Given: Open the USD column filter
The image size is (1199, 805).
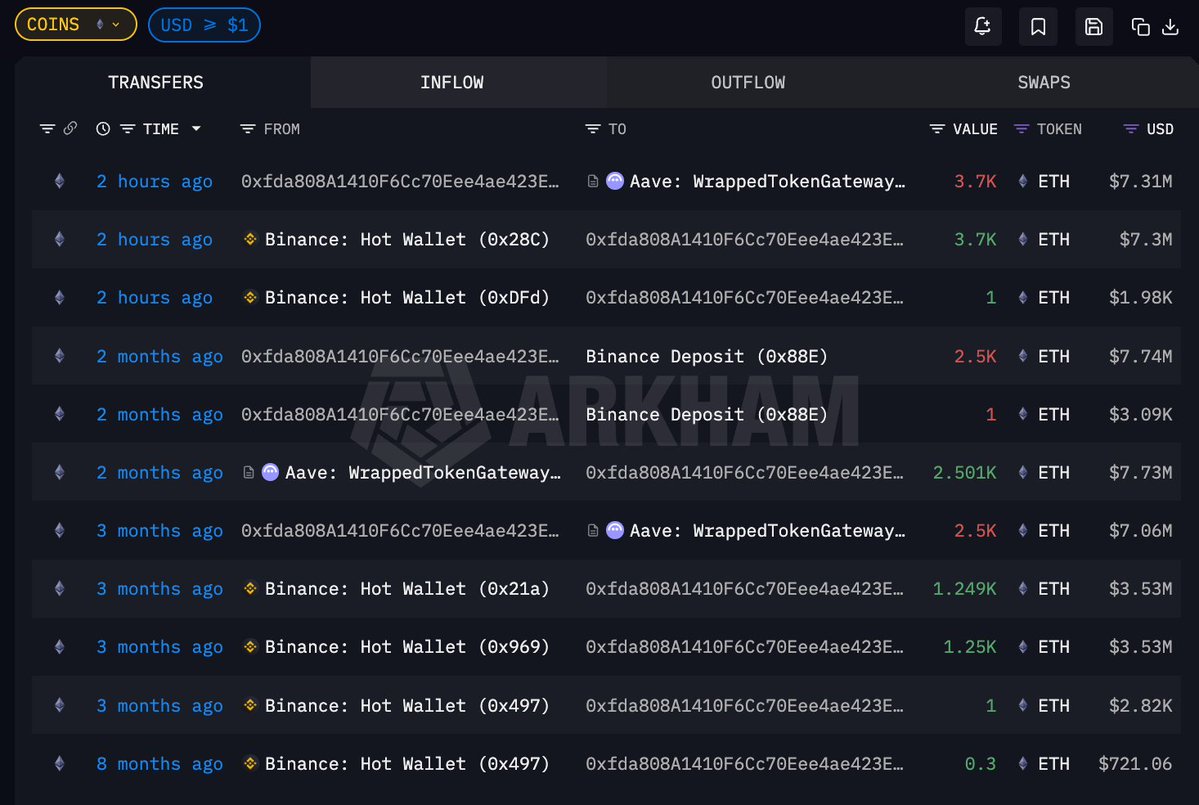Looking at the screenshot, I should click(x=1130, y=128).
